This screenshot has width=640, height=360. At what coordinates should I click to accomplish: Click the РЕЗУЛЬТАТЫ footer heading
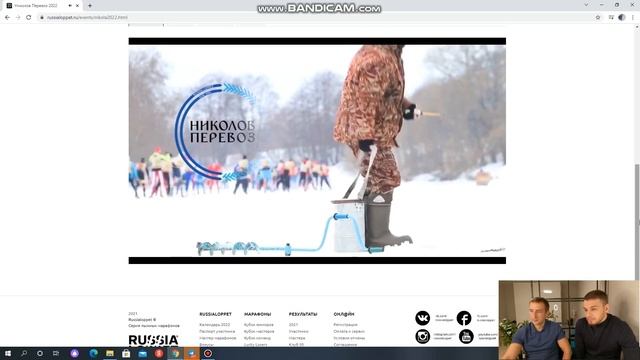pyautogui.click(x=303, y=314)
